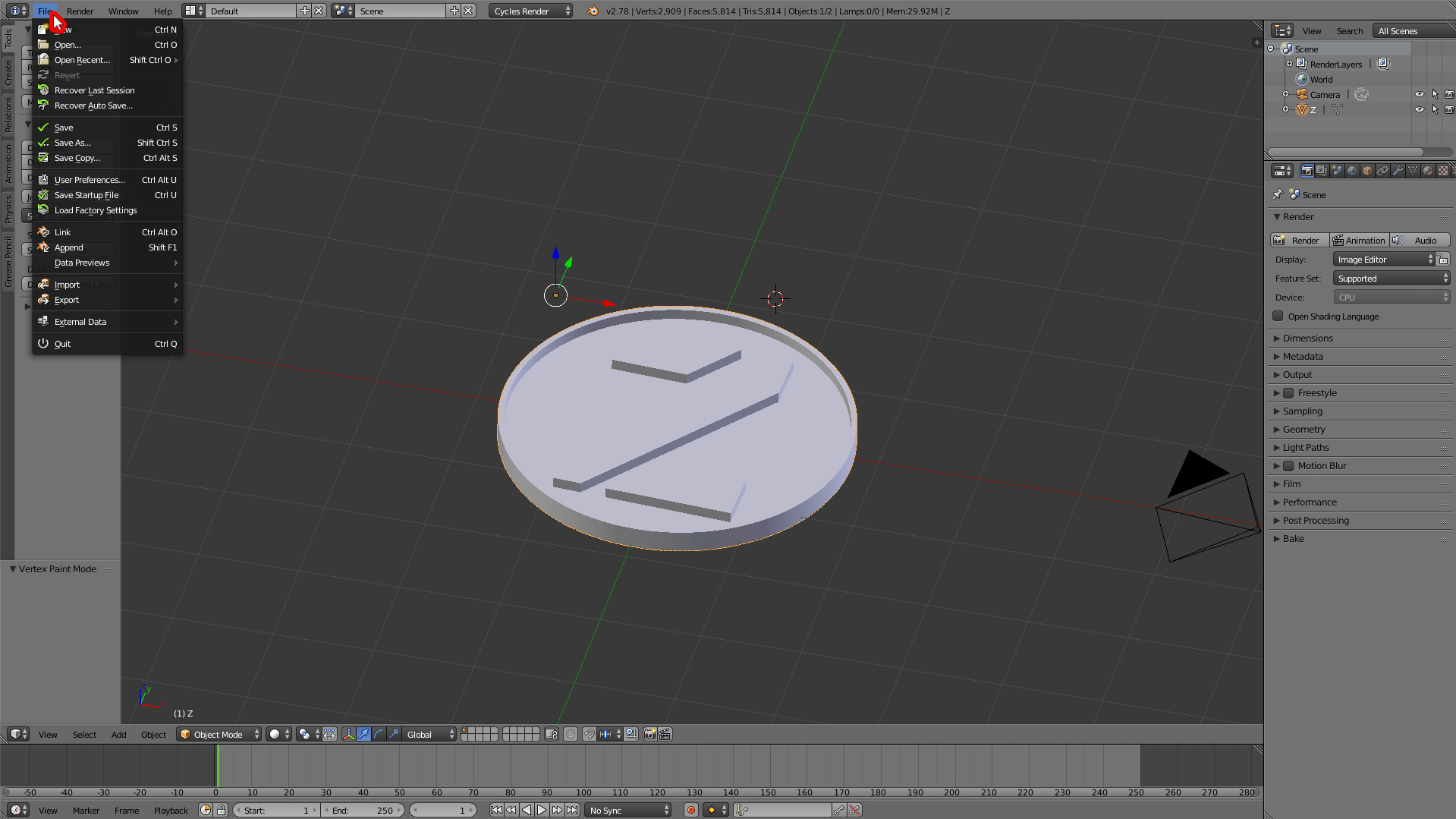Image resolution: width=1456 pixels, height=819 pixels.
Task: Select the Material properties tab icon
Action: (x=1428, y=171)
